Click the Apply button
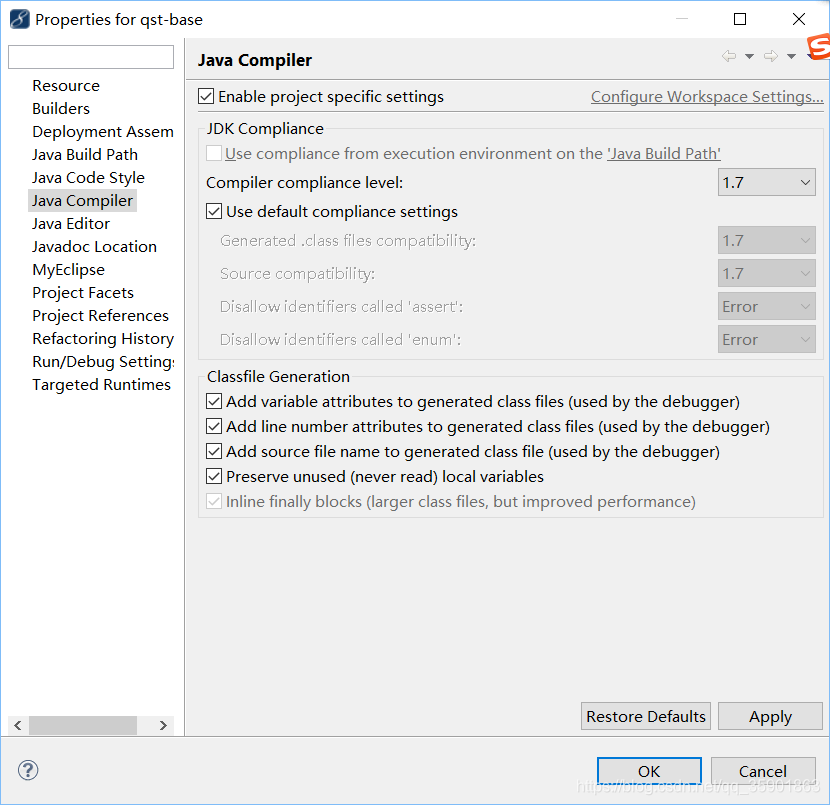The height and width of the screenshot is (805, 830). pyautogui.click(x=770, y=716)
